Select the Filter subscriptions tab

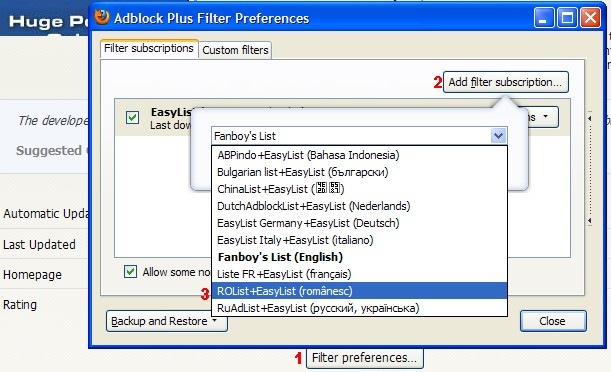[149, 49]
